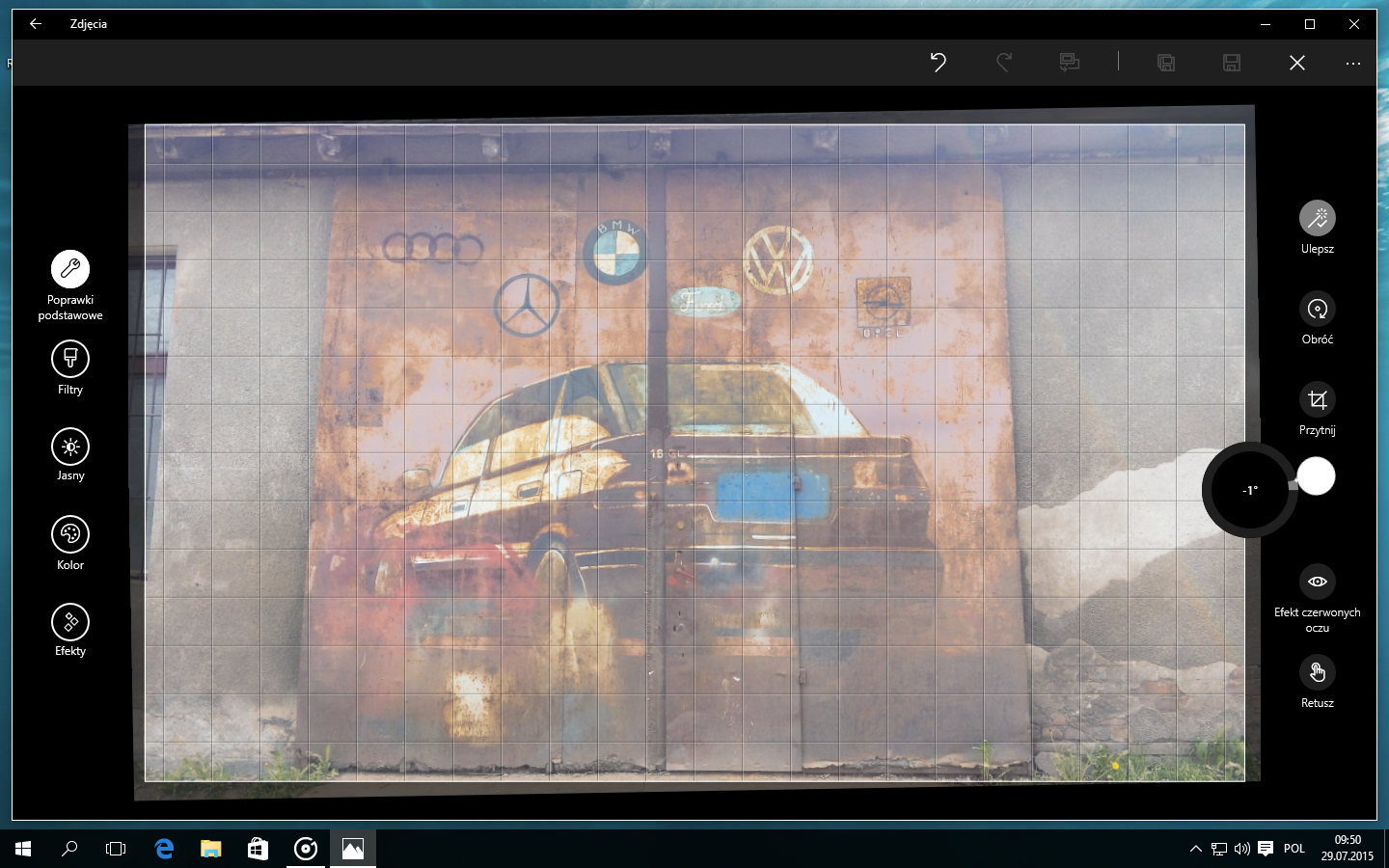The image size is (1389, 868).
Task: Minimize the Zdjęcia window
Action: (1266, 24)
